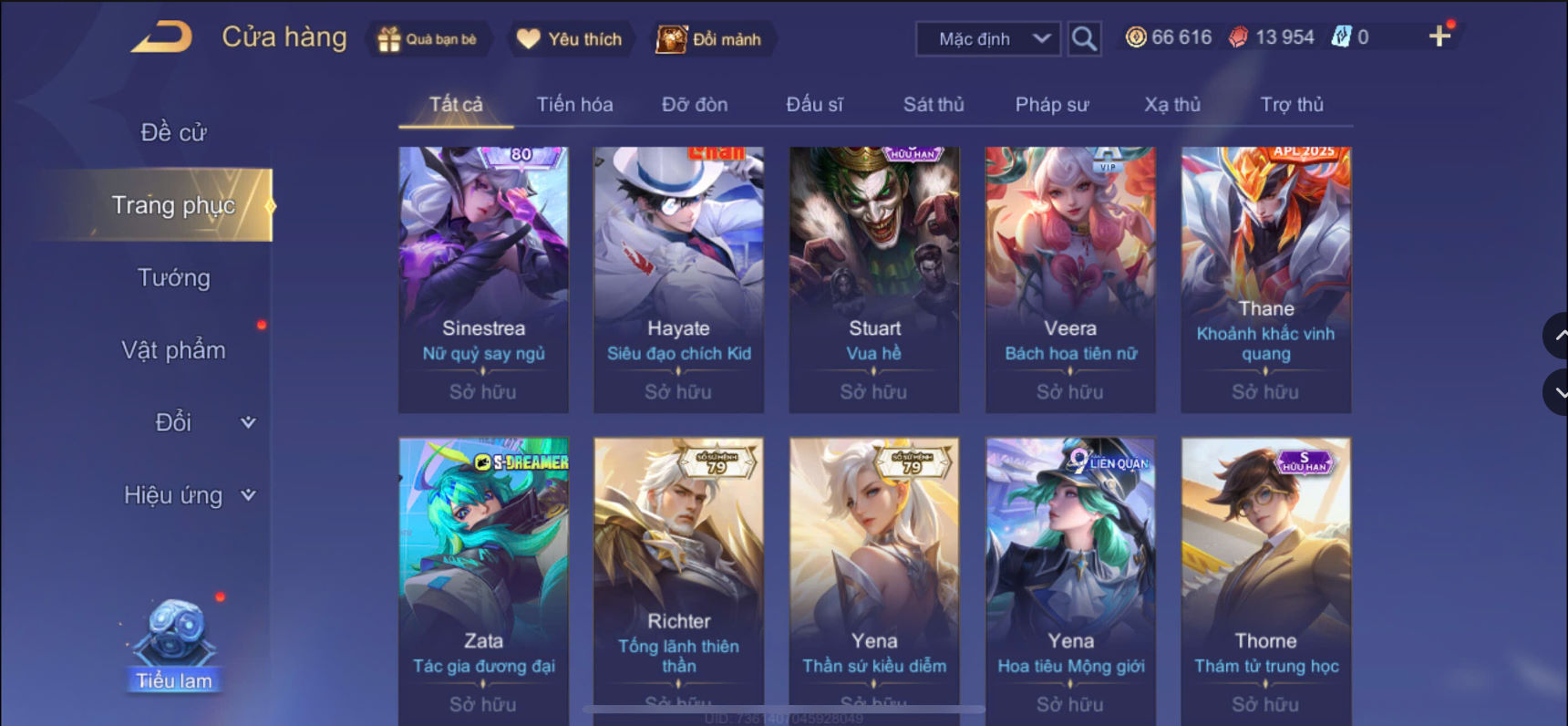Screen dimensions: 1568x726
Task: Open Vật phẩm in the sidebar
Action: click(173, 350)
